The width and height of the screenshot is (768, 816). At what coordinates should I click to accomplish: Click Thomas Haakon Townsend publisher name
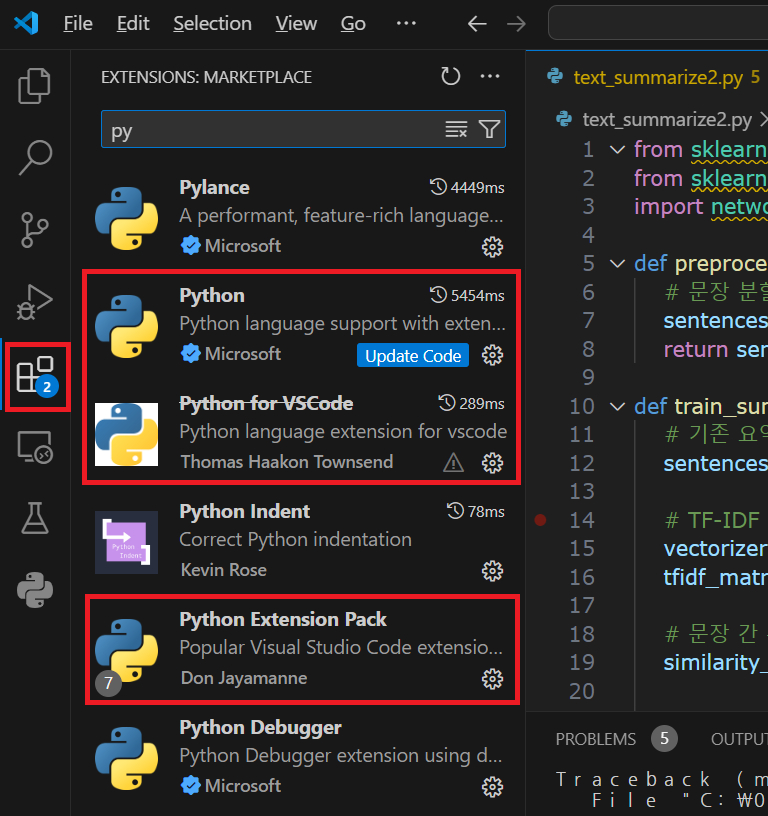287,462
